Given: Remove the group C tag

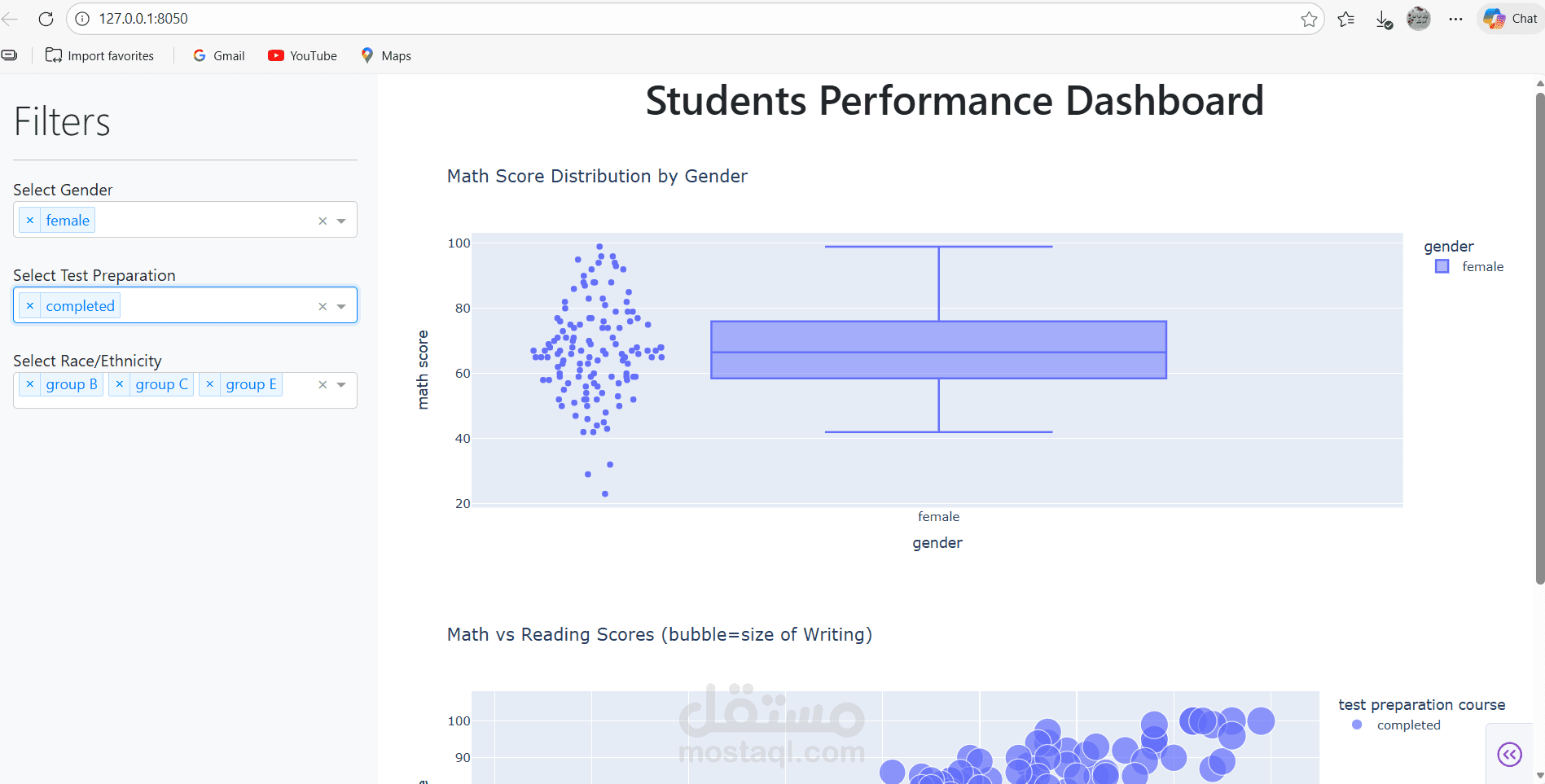Looking at the screenshot, I should pos(120,384).
